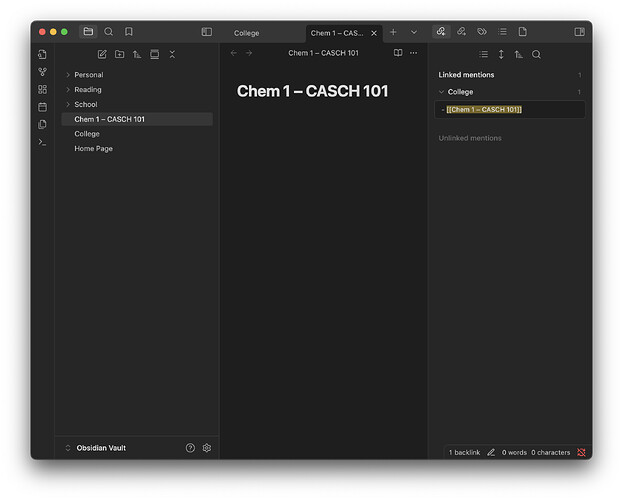
Task: Open canvas ribbon icon
Action: tap(42, 89)
